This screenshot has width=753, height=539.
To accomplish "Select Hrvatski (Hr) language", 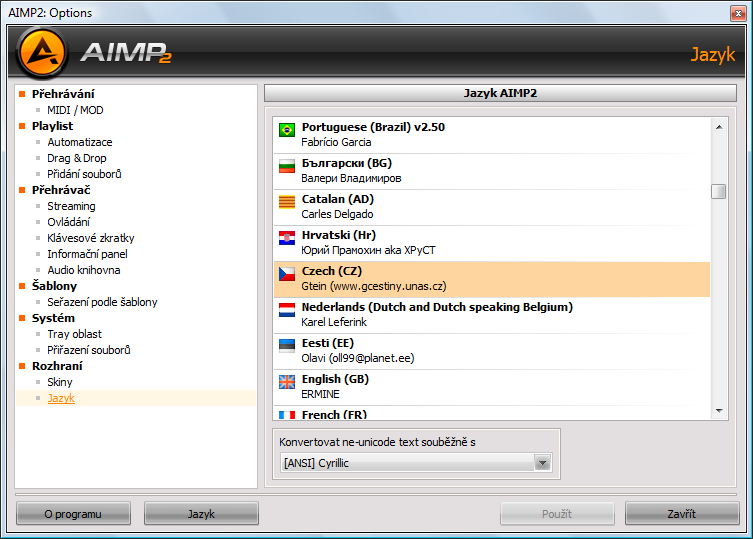I will click(x=492, y=243).
